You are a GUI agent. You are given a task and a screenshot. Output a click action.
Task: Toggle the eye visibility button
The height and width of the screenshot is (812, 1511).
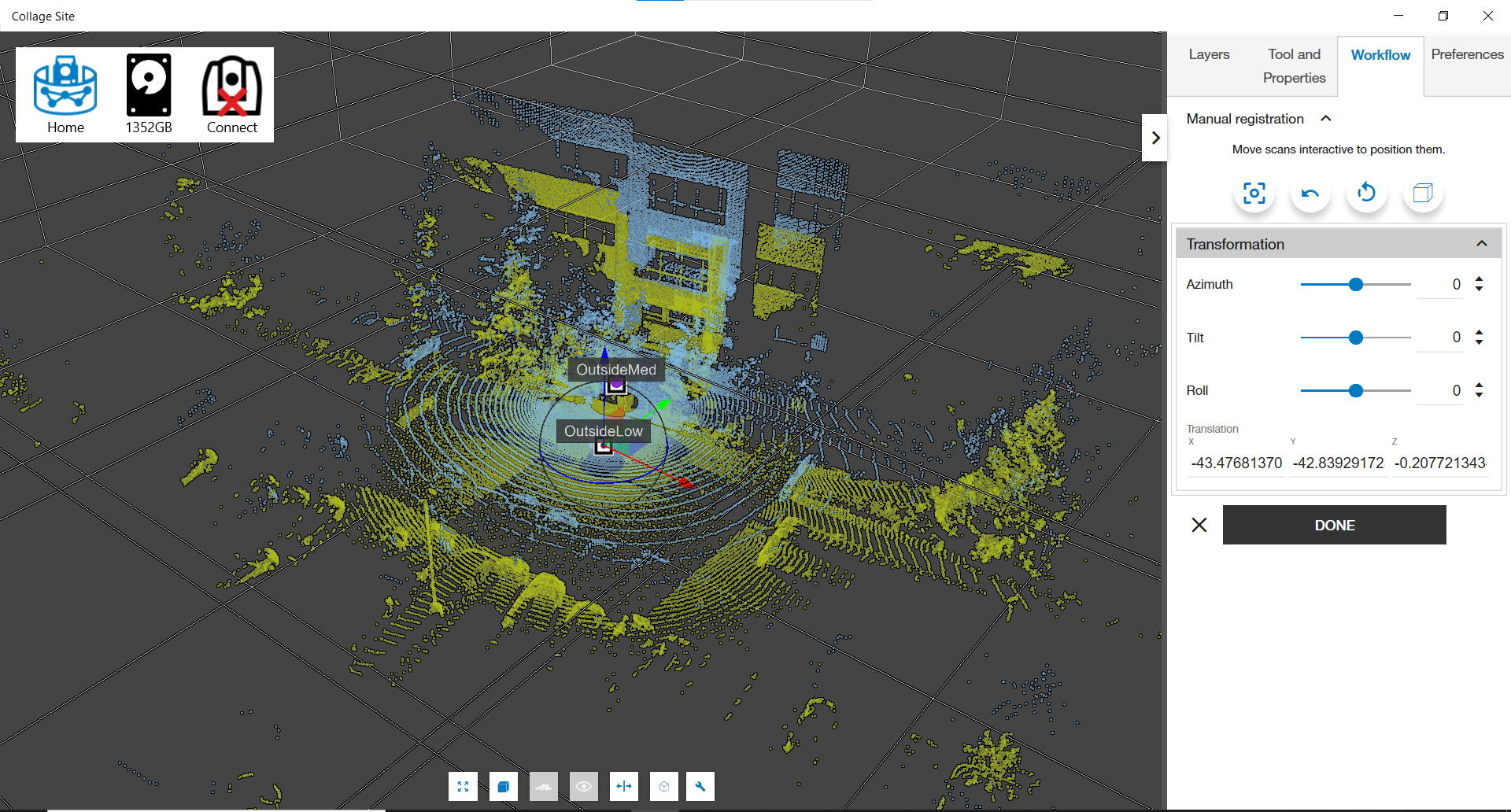(583, 786)
